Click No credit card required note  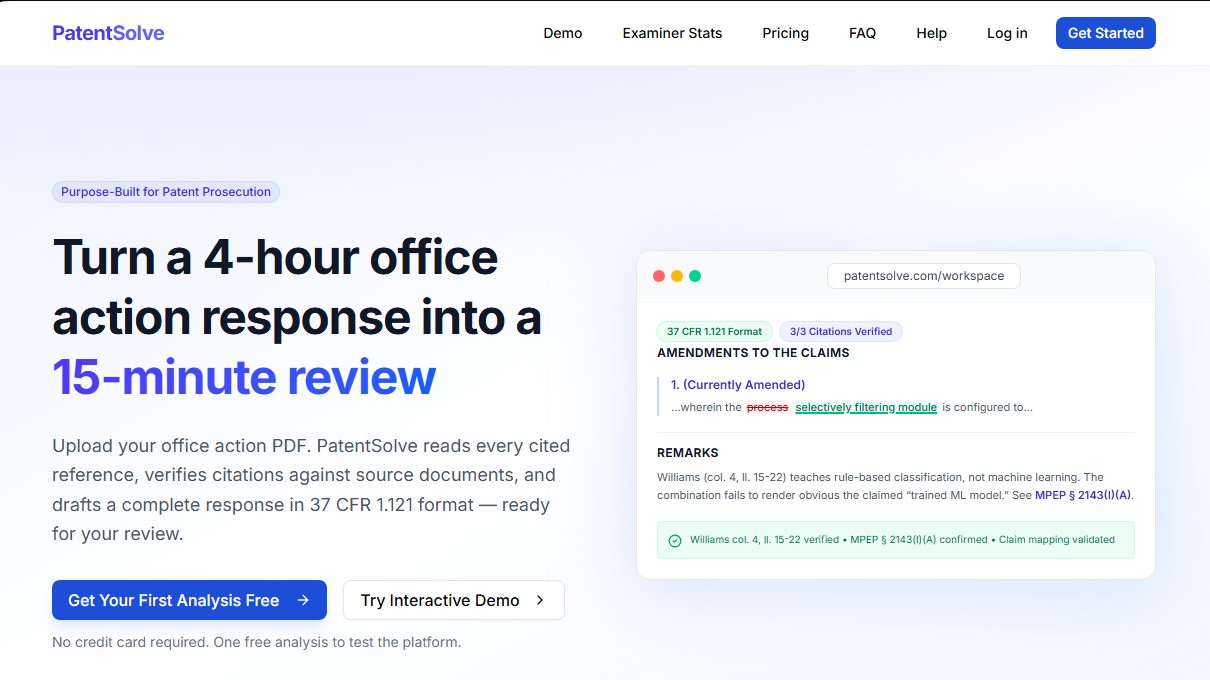257,642
